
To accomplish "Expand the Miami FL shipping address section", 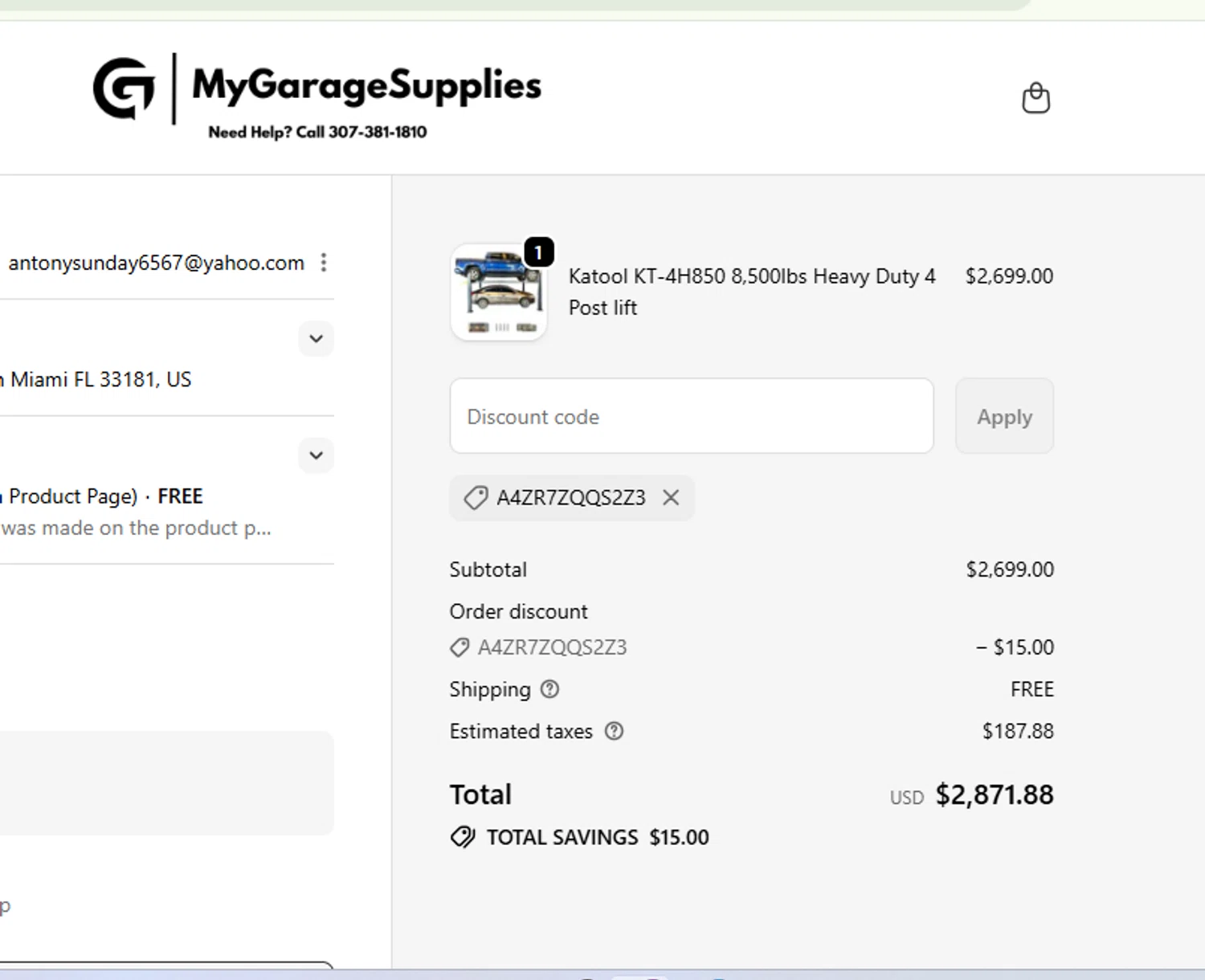I will click(317, 338).
